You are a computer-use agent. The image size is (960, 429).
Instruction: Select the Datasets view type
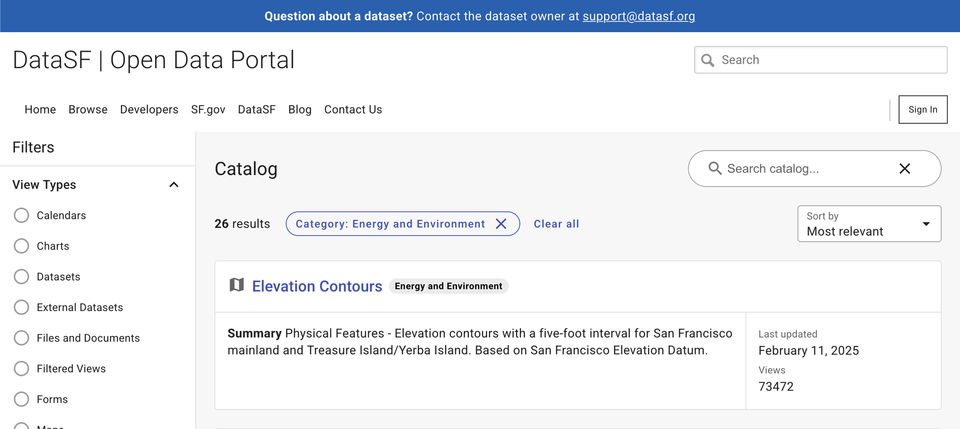pyautogui.click(x=21, y=277)
